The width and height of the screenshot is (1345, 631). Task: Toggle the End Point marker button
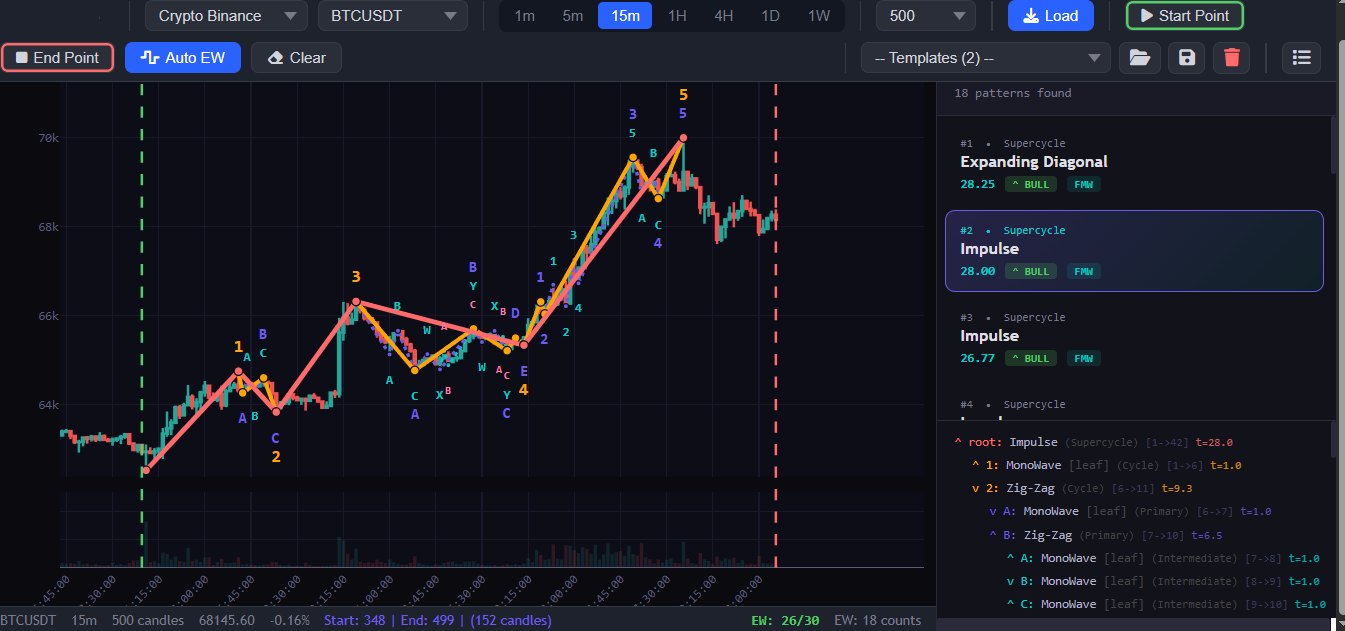click(x=57, y=58)
